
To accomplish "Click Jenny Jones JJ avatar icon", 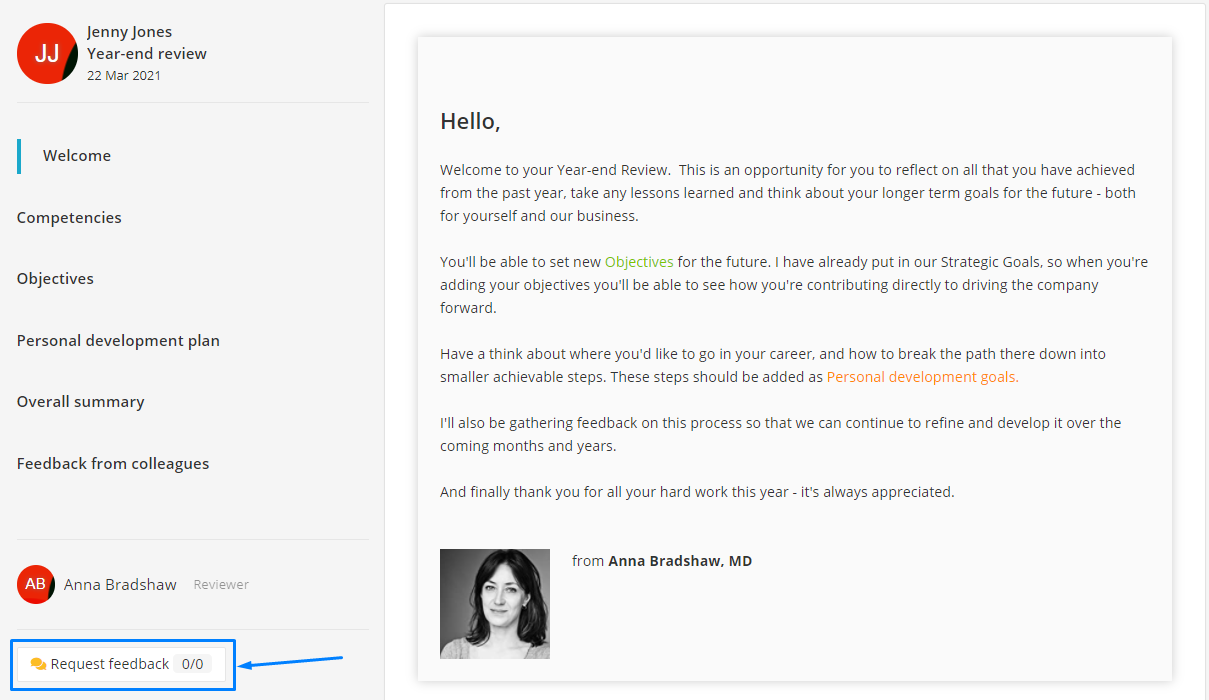I will coord(47,54).
